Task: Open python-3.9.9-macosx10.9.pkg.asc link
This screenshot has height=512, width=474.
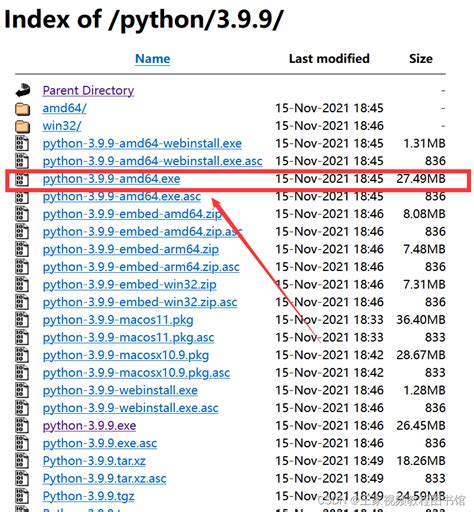Action: 136,373
